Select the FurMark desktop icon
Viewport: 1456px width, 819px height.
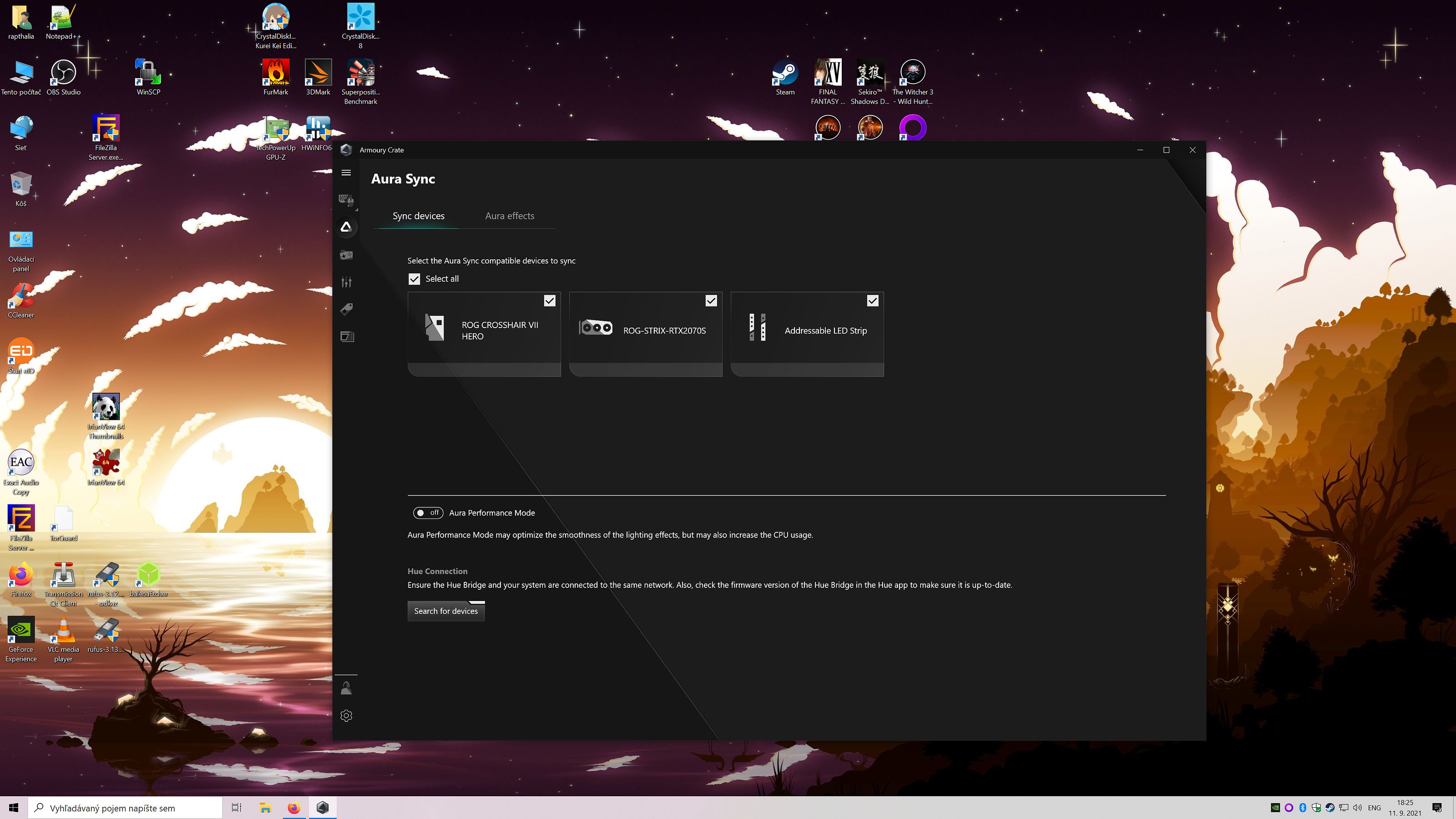[x=276, y=77]
